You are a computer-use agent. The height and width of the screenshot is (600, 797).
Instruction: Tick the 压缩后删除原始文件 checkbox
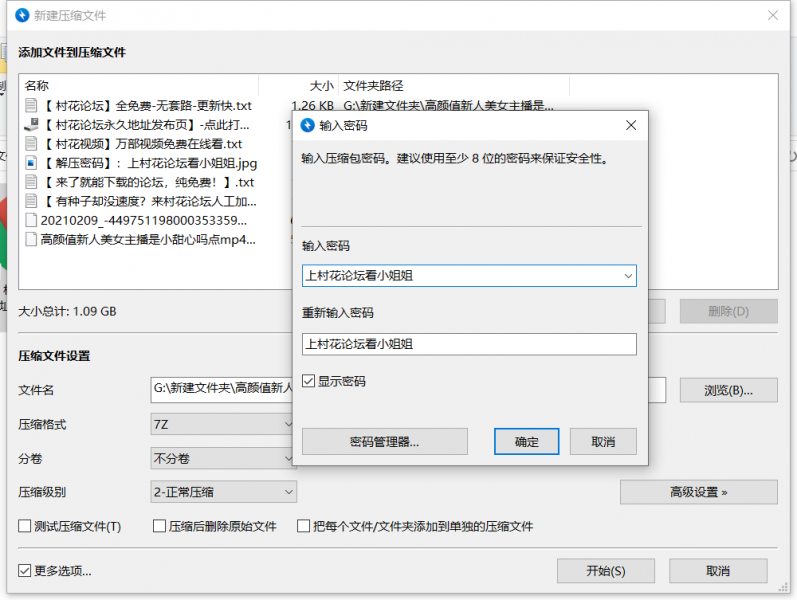click(x=159, y=526)
